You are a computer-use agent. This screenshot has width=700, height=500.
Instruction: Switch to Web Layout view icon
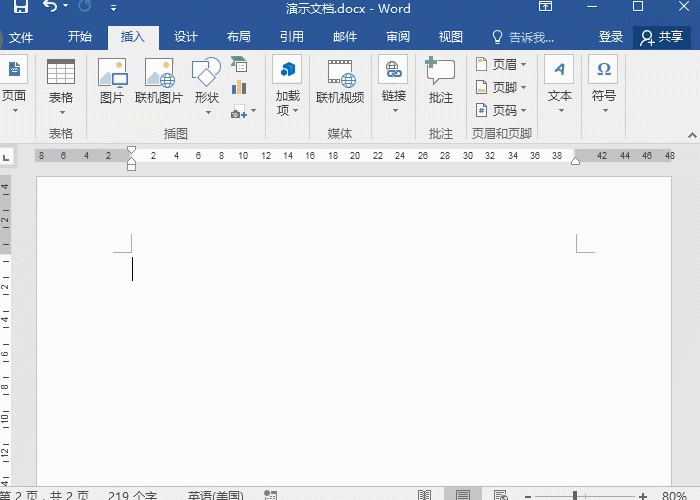pos(501,495)
